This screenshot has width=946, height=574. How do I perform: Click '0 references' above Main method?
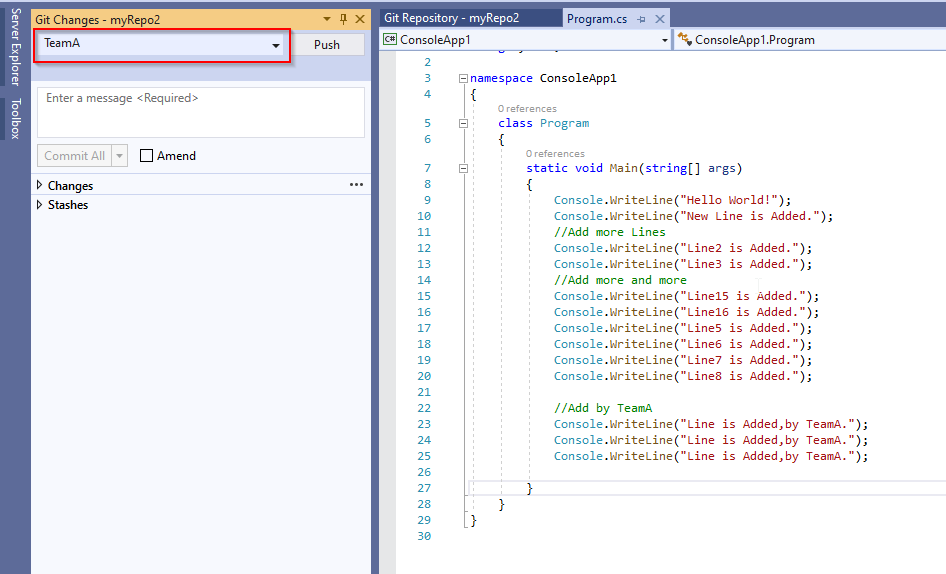555,154
